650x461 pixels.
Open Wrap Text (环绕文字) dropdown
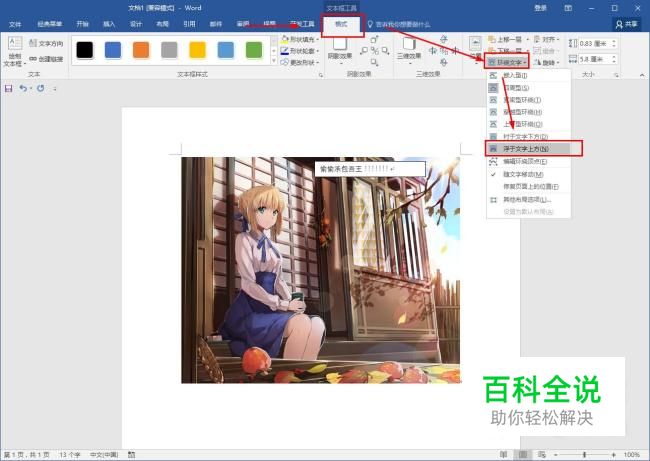point(507,62)
